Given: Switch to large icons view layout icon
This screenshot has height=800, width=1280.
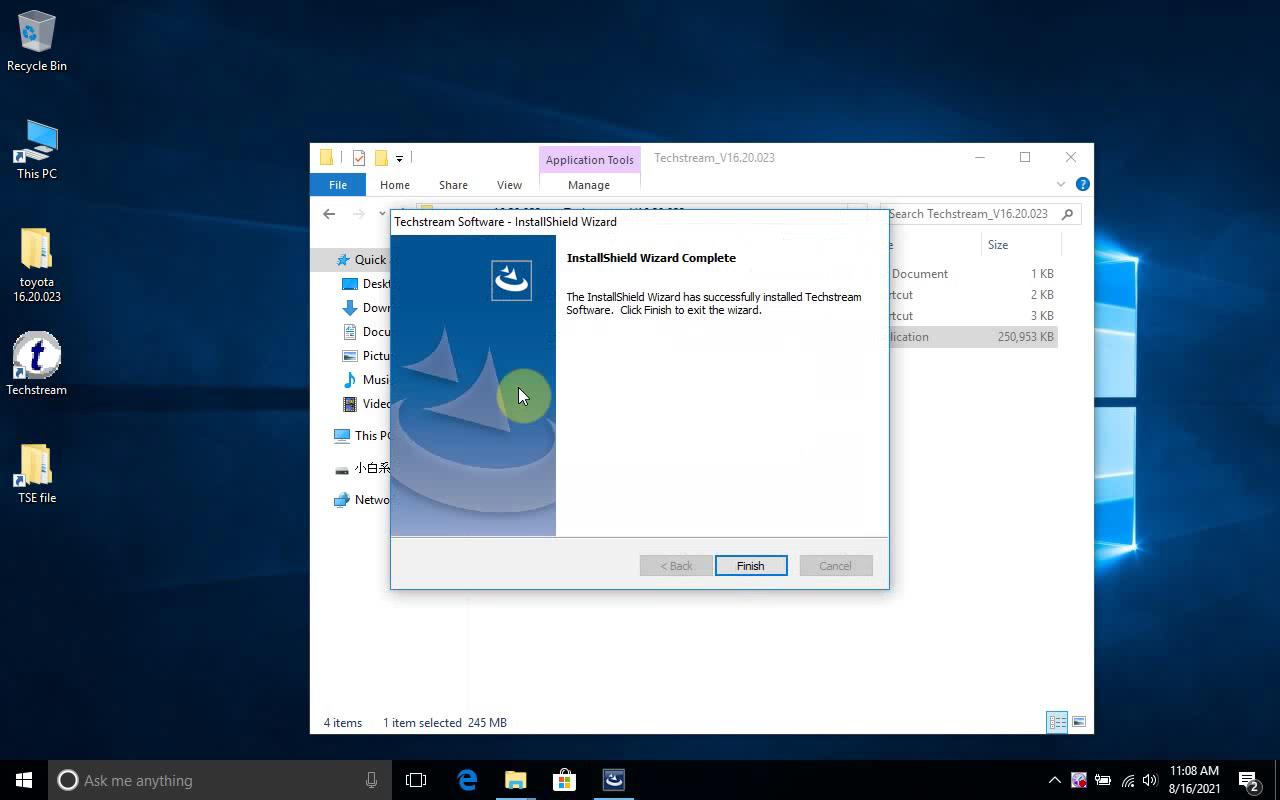Looking at the screenshot, I should (x=1079, y=722).
